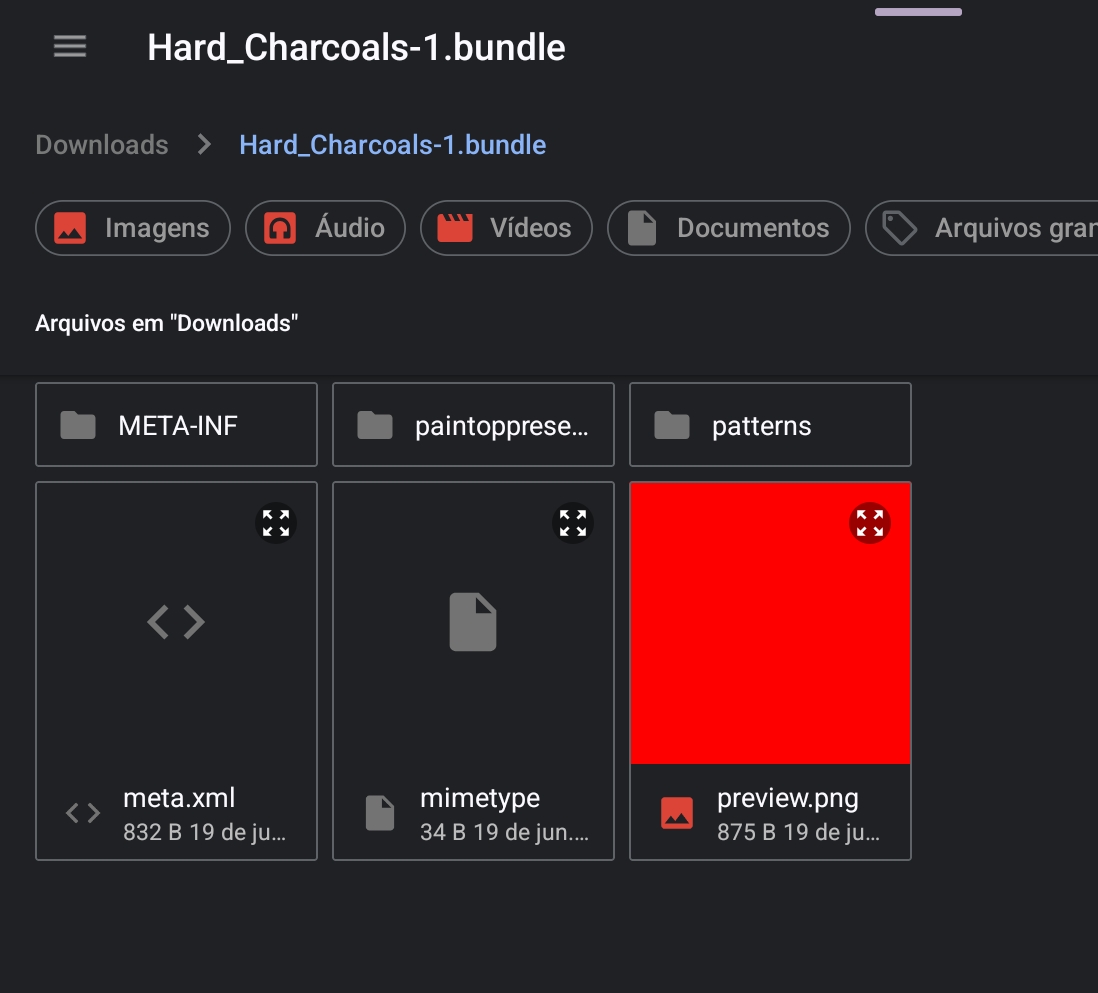This screenshot has height=993, width=1098.
Task: Open the mimetype file tile
Action: 473,671
